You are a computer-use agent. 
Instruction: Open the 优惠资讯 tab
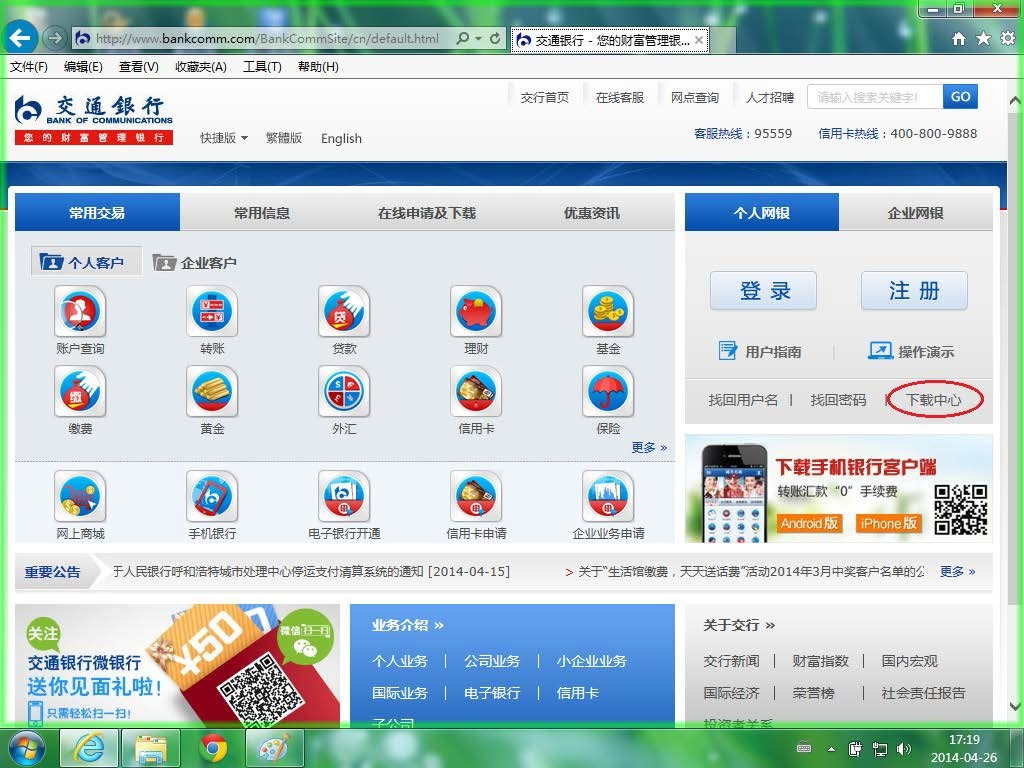tap(592, 213)
